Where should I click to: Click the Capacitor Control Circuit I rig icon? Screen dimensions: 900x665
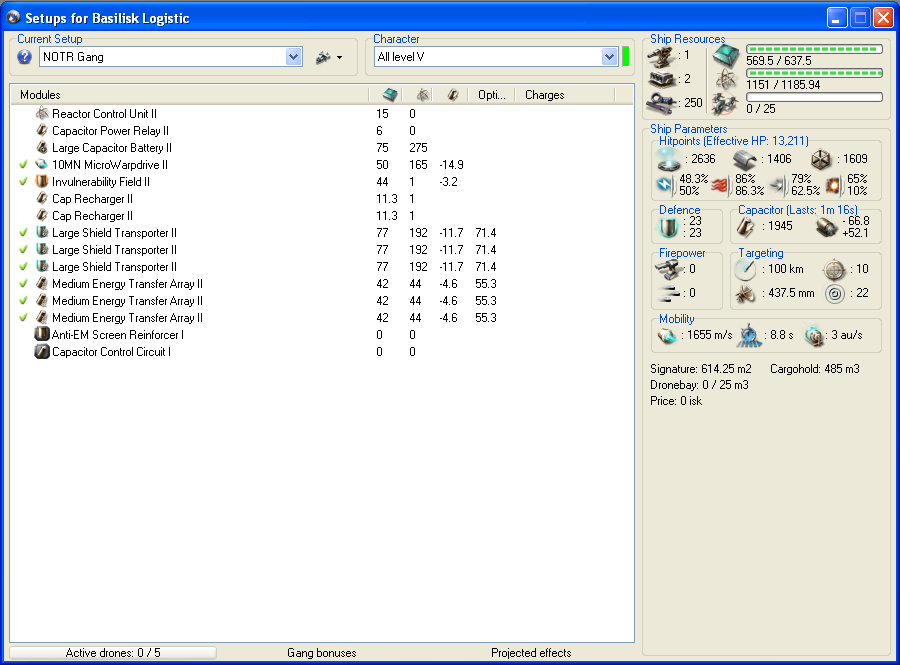point(42,352)
